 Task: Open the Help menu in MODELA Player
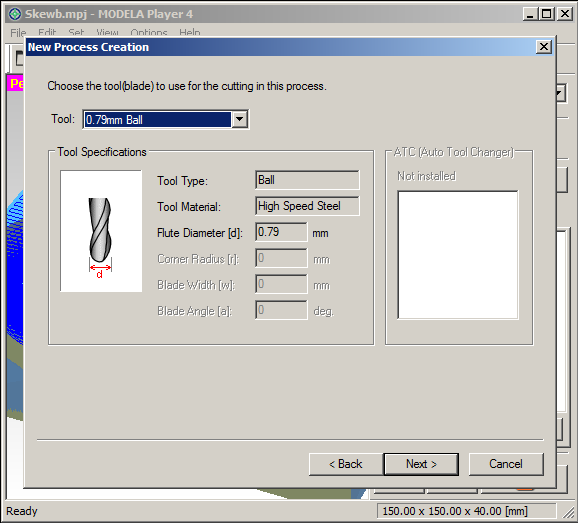point(190,32)
